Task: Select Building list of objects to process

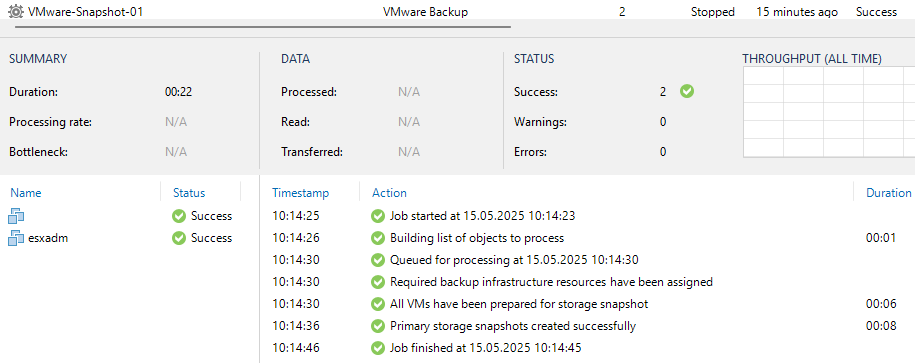Action: point(477,238)
